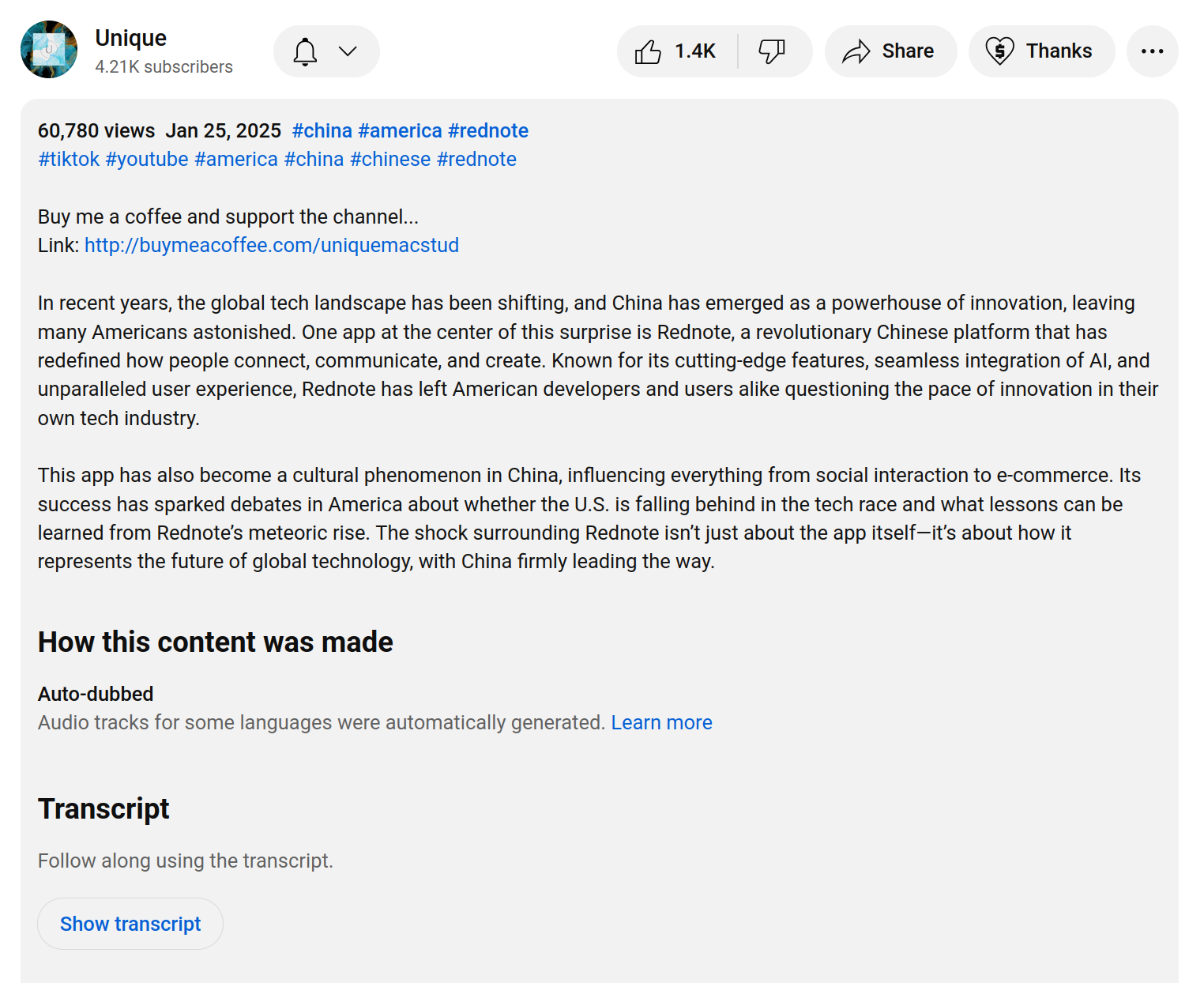Viewport: 1204px width, 983px height.
Task: Click the 4.21K subscribers text
Action: (x=164, y=67)
